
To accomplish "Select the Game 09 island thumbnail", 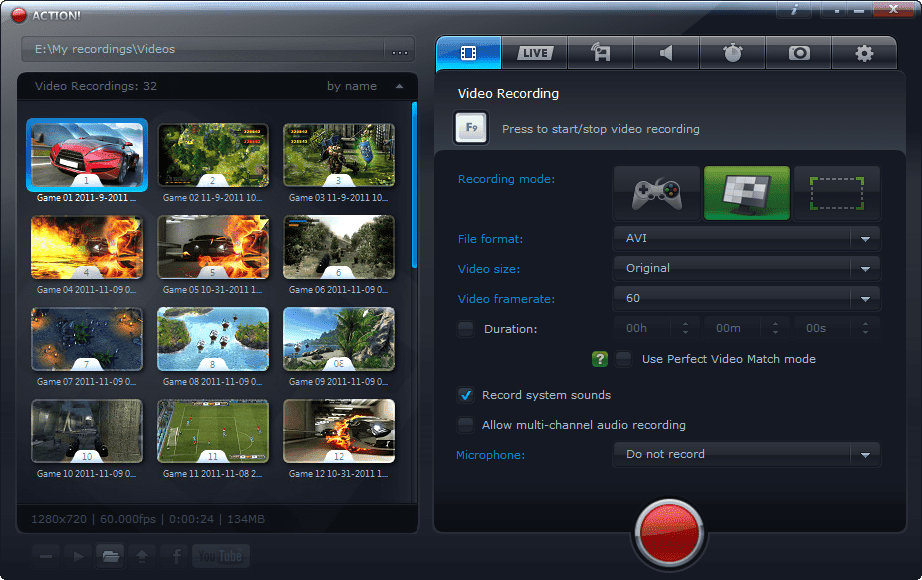I will (339, 339).
